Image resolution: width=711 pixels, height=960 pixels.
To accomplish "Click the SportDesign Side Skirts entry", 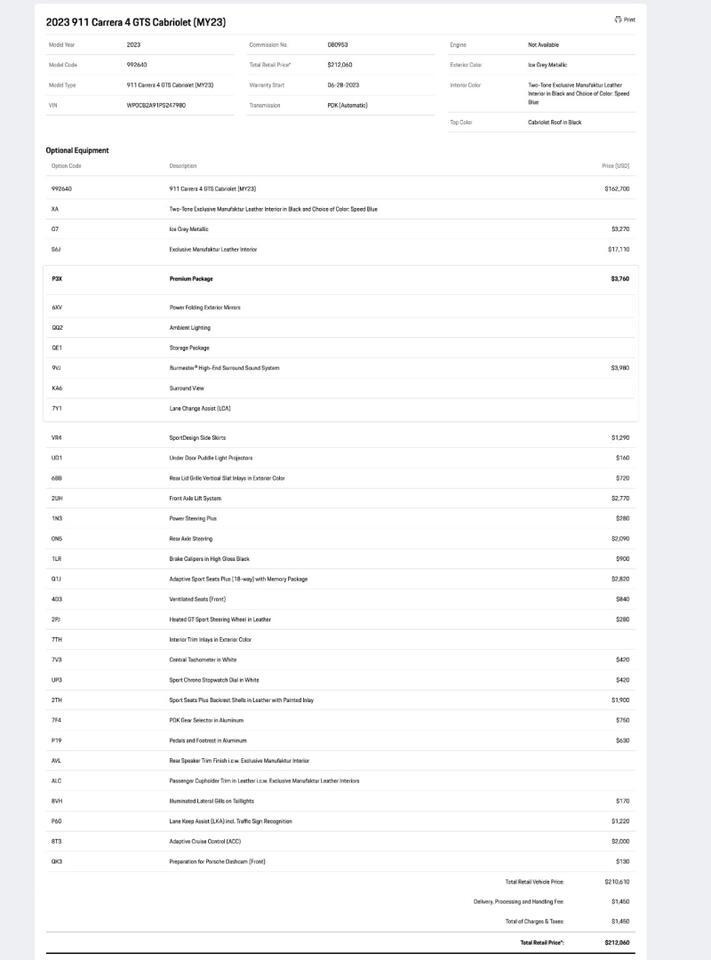I will [197, 438].
